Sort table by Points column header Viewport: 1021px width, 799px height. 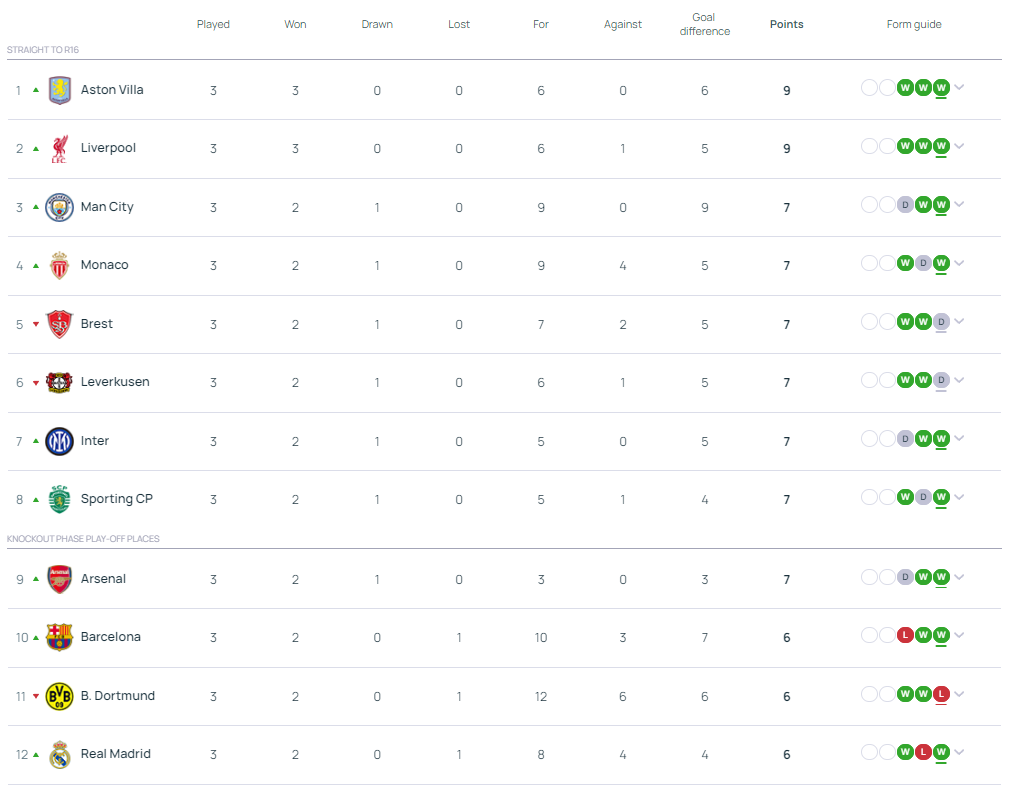[786, 24]
